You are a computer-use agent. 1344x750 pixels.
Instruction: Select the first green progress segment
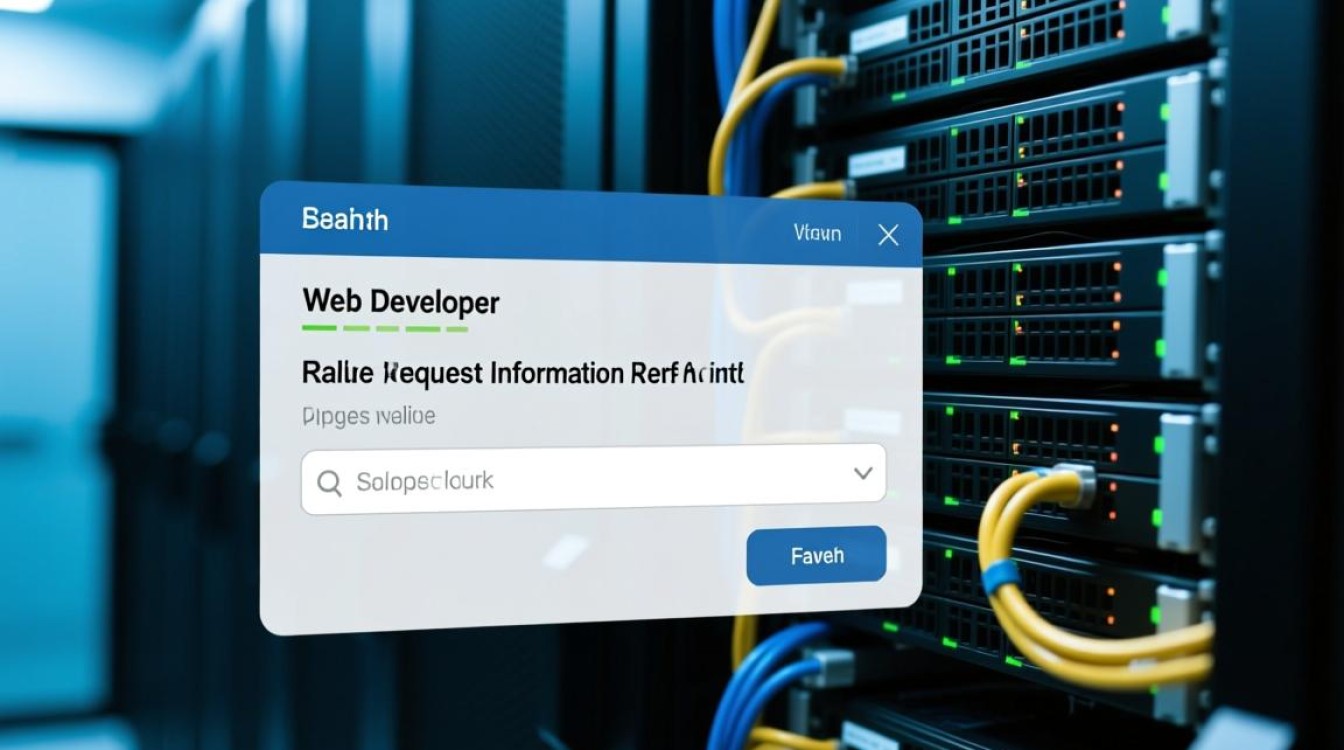318,328
